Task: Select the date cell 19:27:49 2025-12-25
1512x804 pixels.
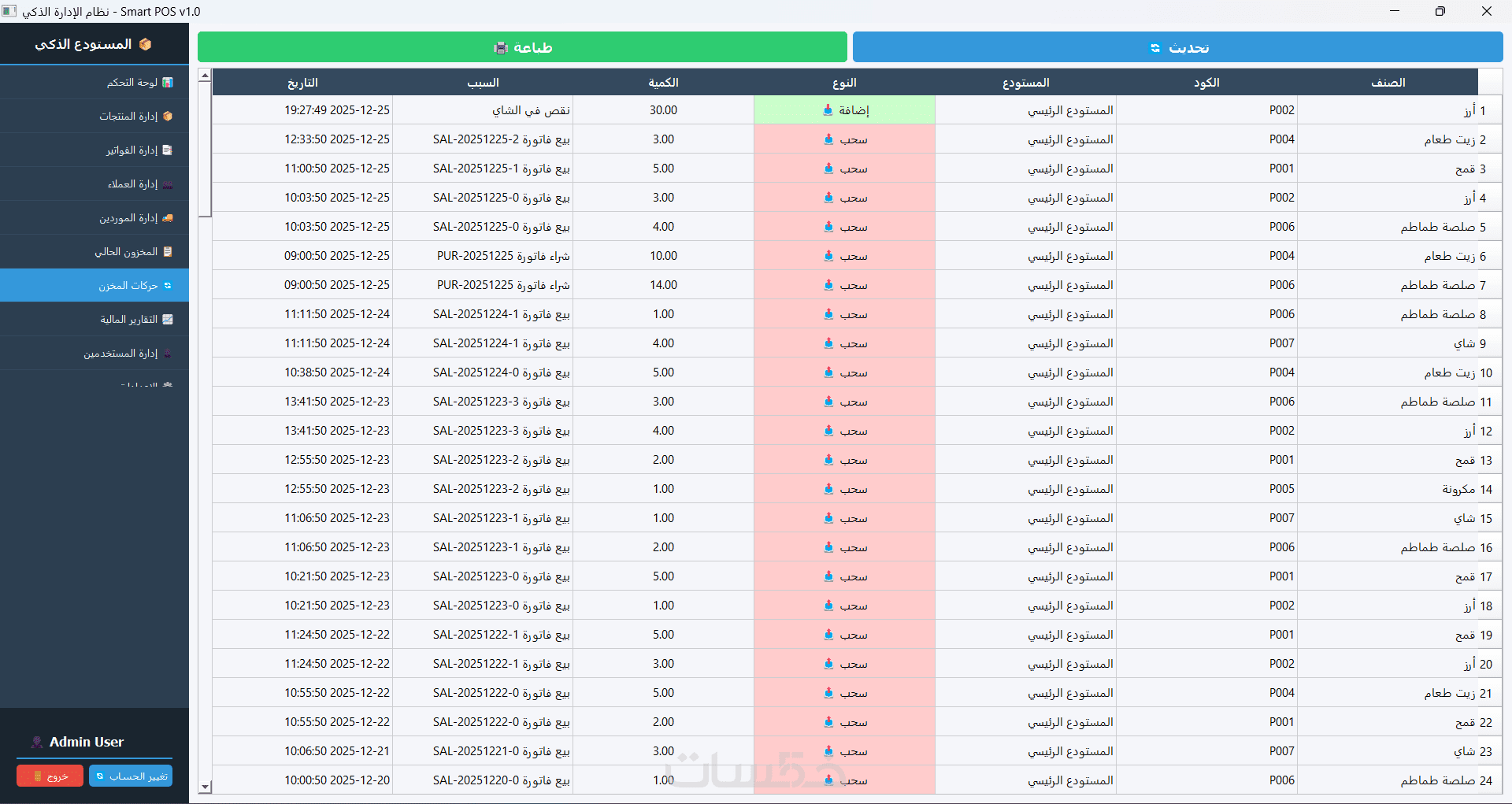Action: tap(302, 110)
